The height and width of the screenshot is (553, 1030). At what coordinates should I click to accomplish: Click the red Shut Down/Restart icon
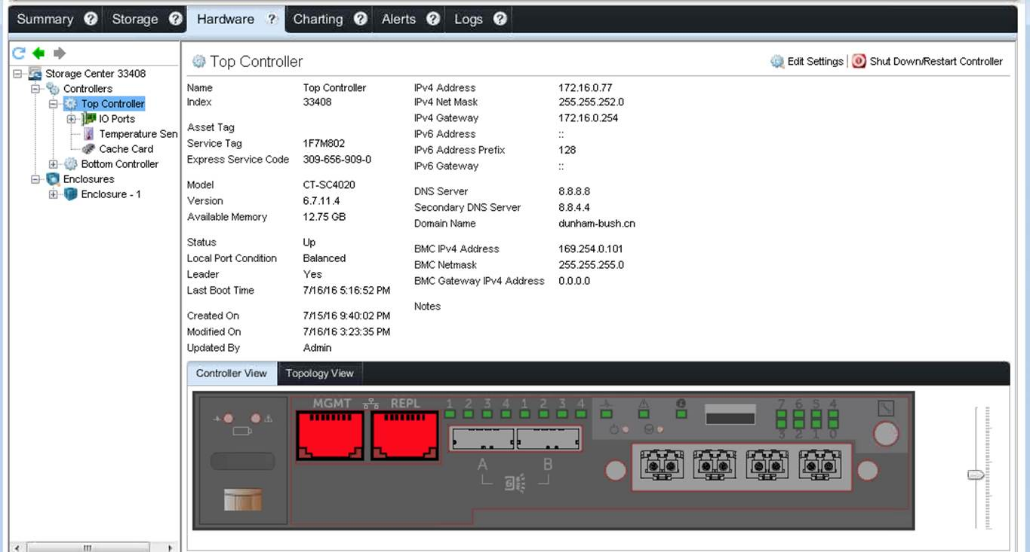click(x=859, y=61)
